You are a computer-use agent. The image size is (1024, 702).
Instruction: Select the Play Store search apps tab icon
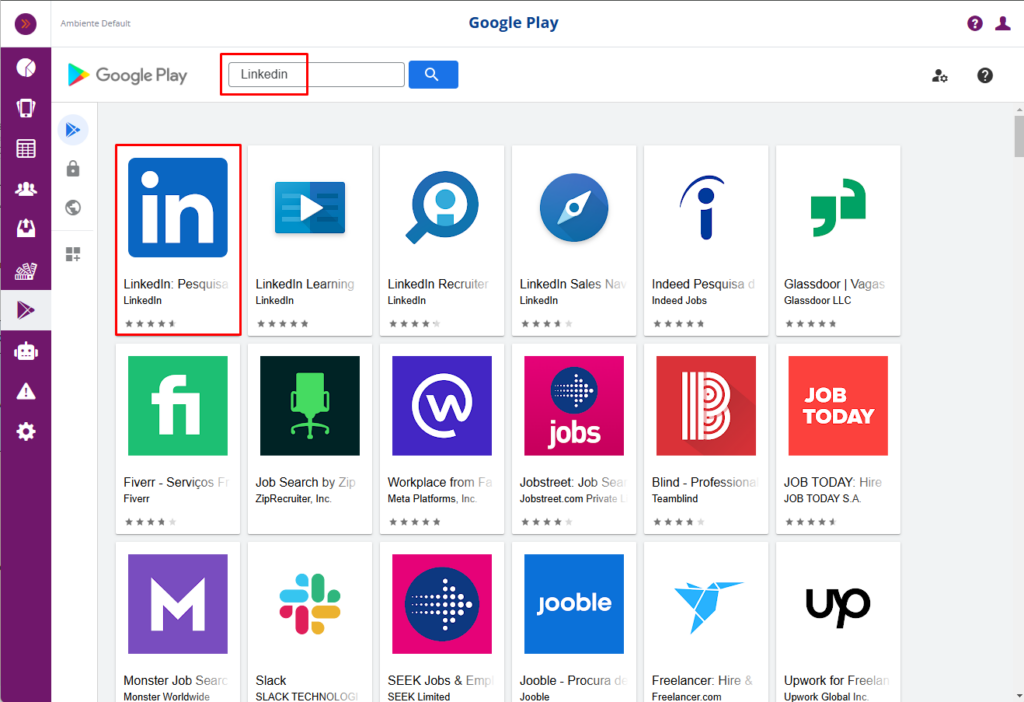(73, 130)
